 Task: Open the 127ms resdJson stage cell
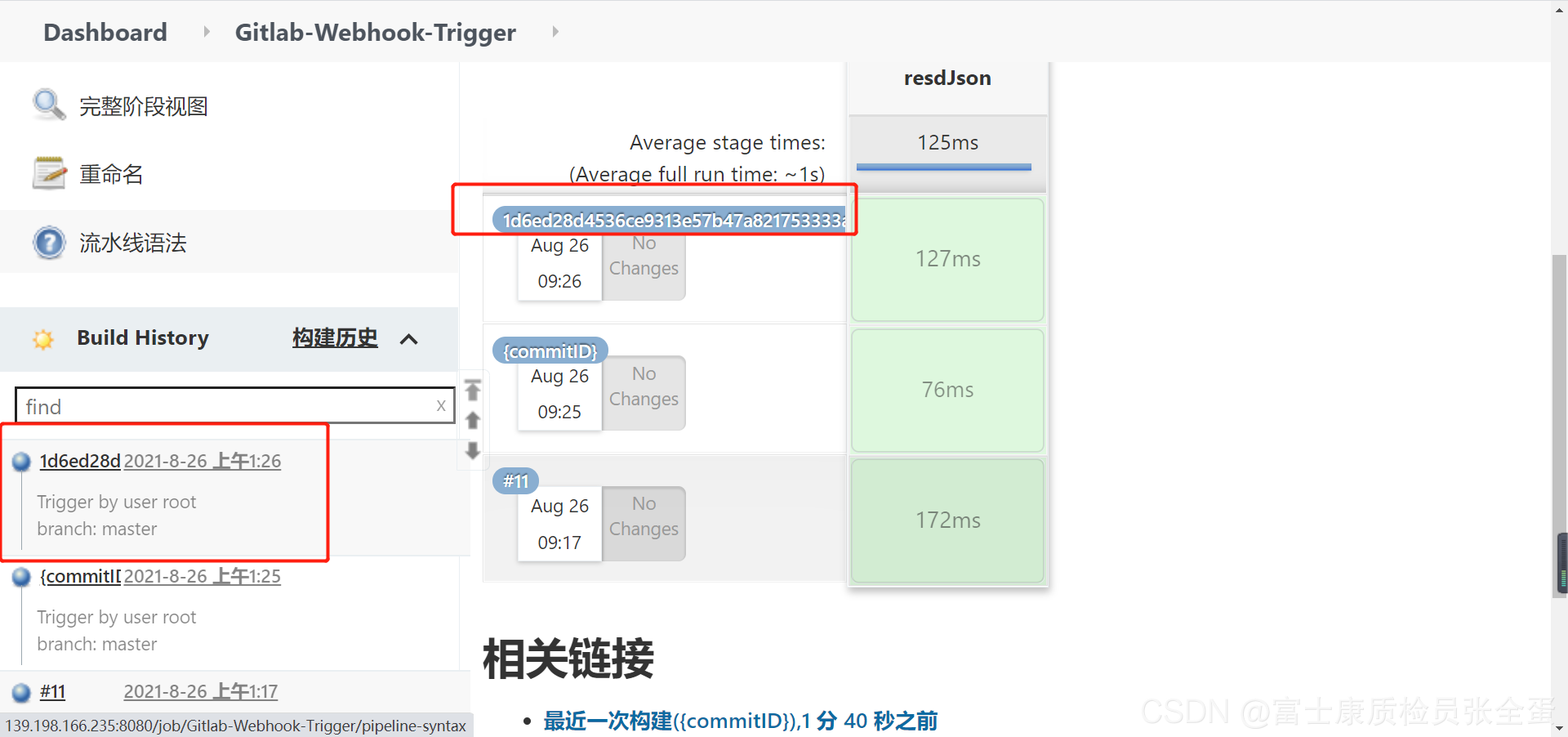click(947, 259)
